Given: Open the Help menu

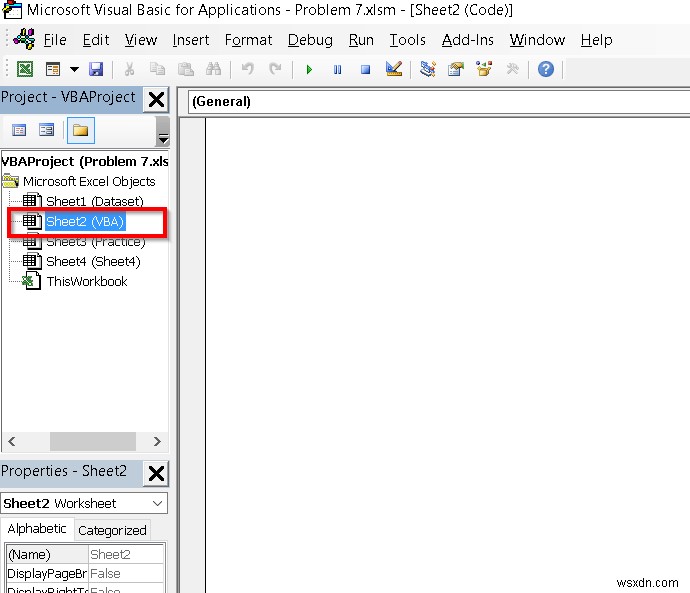Looking at the screenshot, I should 596,40.
